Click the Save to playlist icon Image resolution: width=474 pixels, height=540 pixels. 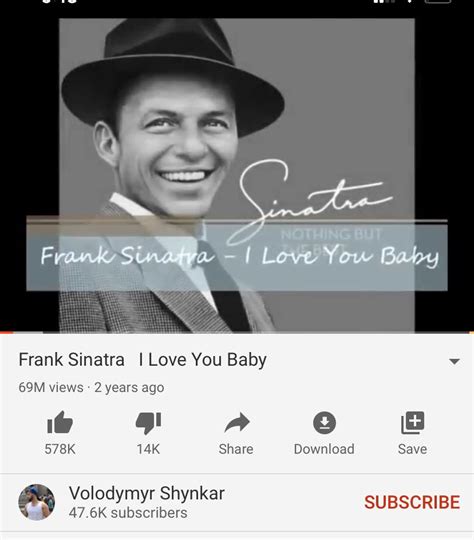coord(413,423)
